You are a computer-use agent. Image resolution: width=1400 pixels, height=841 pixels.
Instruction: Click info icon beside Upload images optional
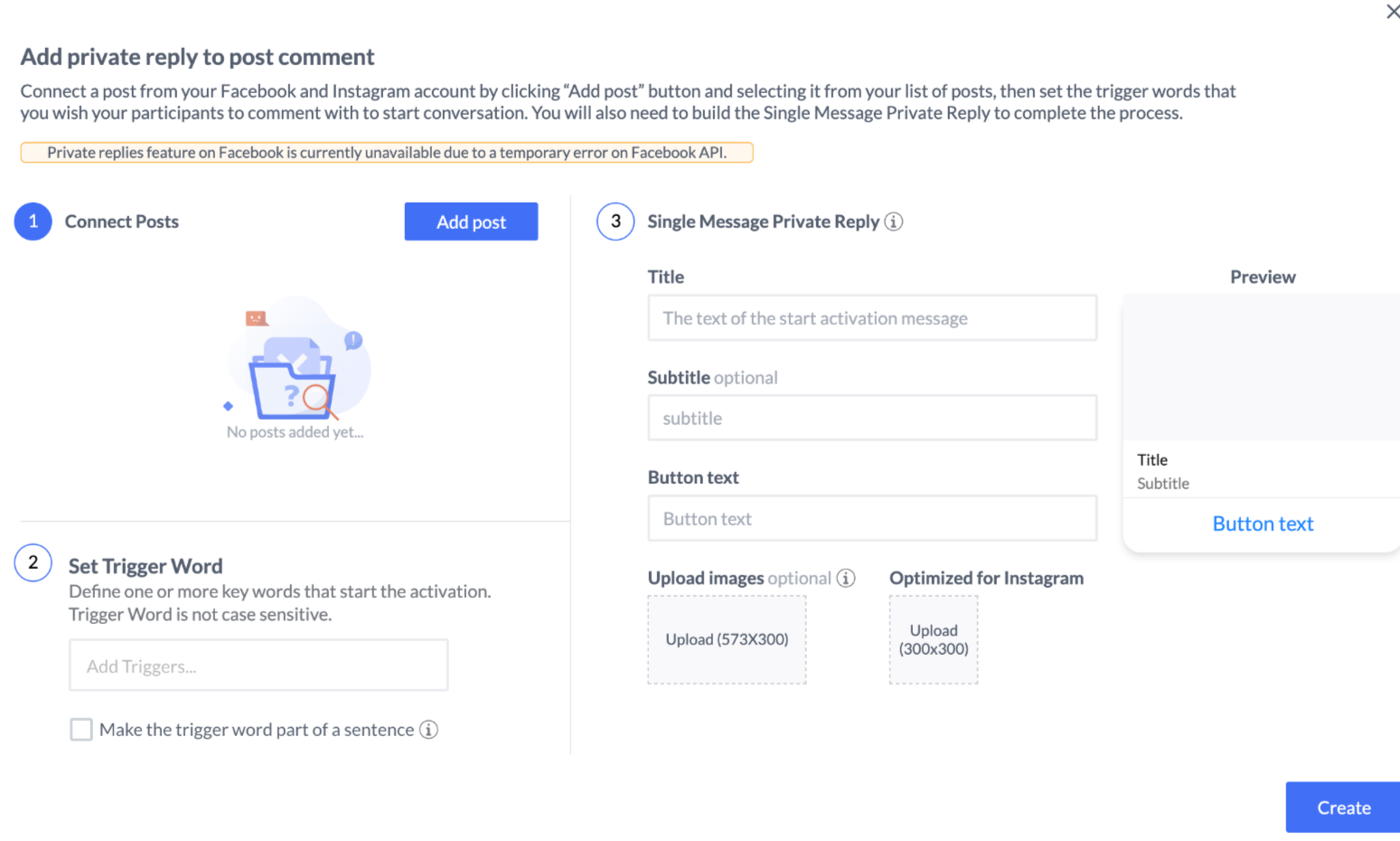846,578
